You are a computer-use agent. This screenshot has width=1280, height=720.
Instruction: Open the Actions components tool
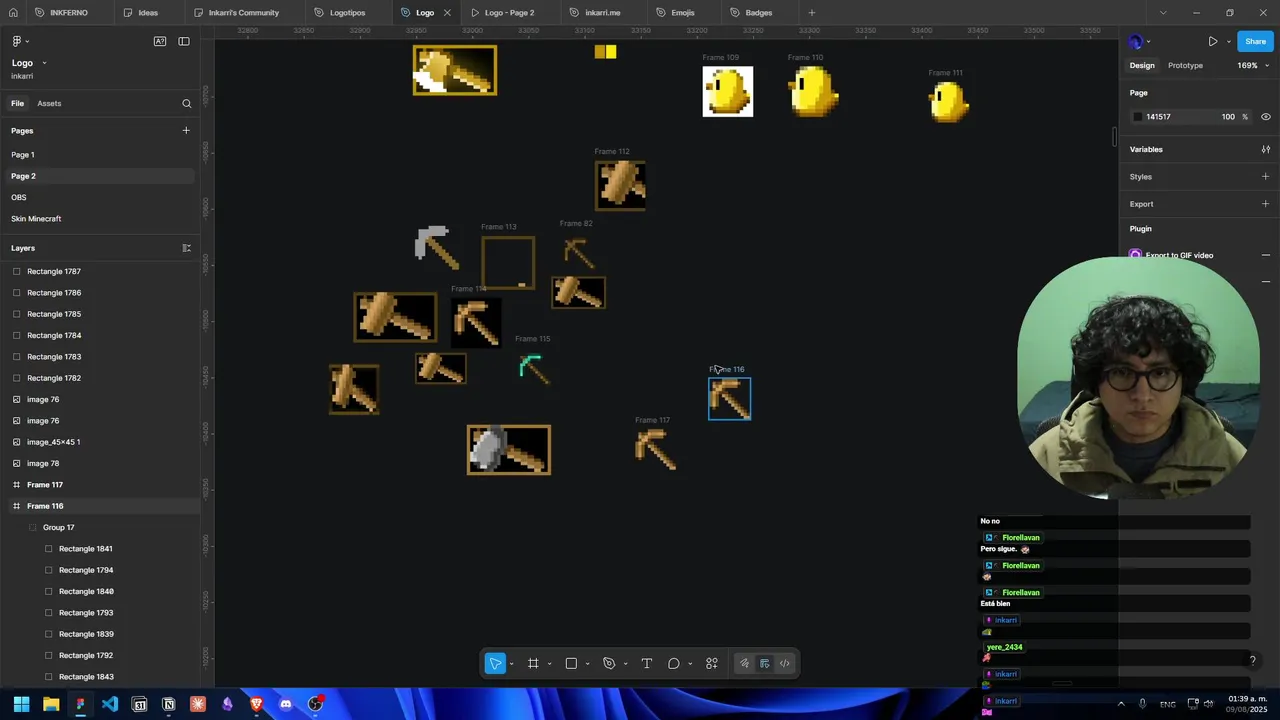click(712, 663)
